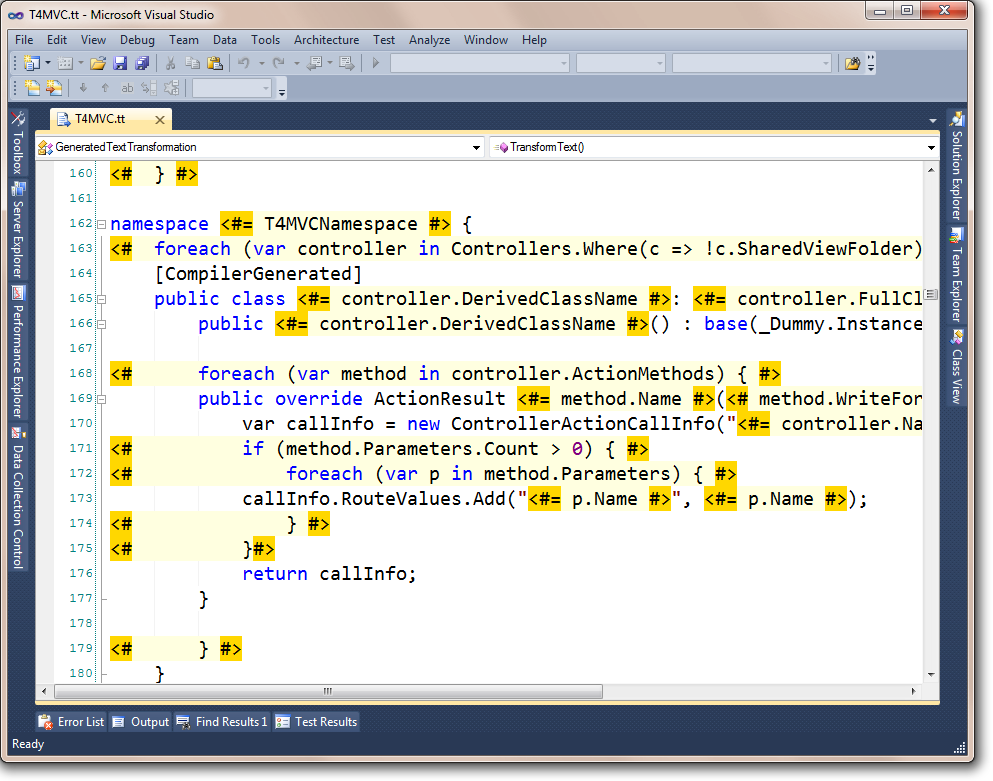Open the Error List panel

pyautogui.click(x=71, y=722)
